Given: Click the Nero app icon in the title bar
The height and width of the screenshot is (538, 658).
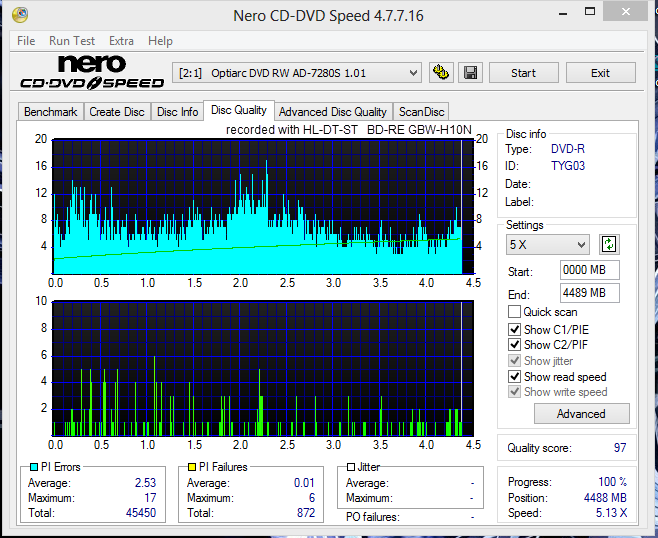Looking at the screenshot, I should pos(20,15).
